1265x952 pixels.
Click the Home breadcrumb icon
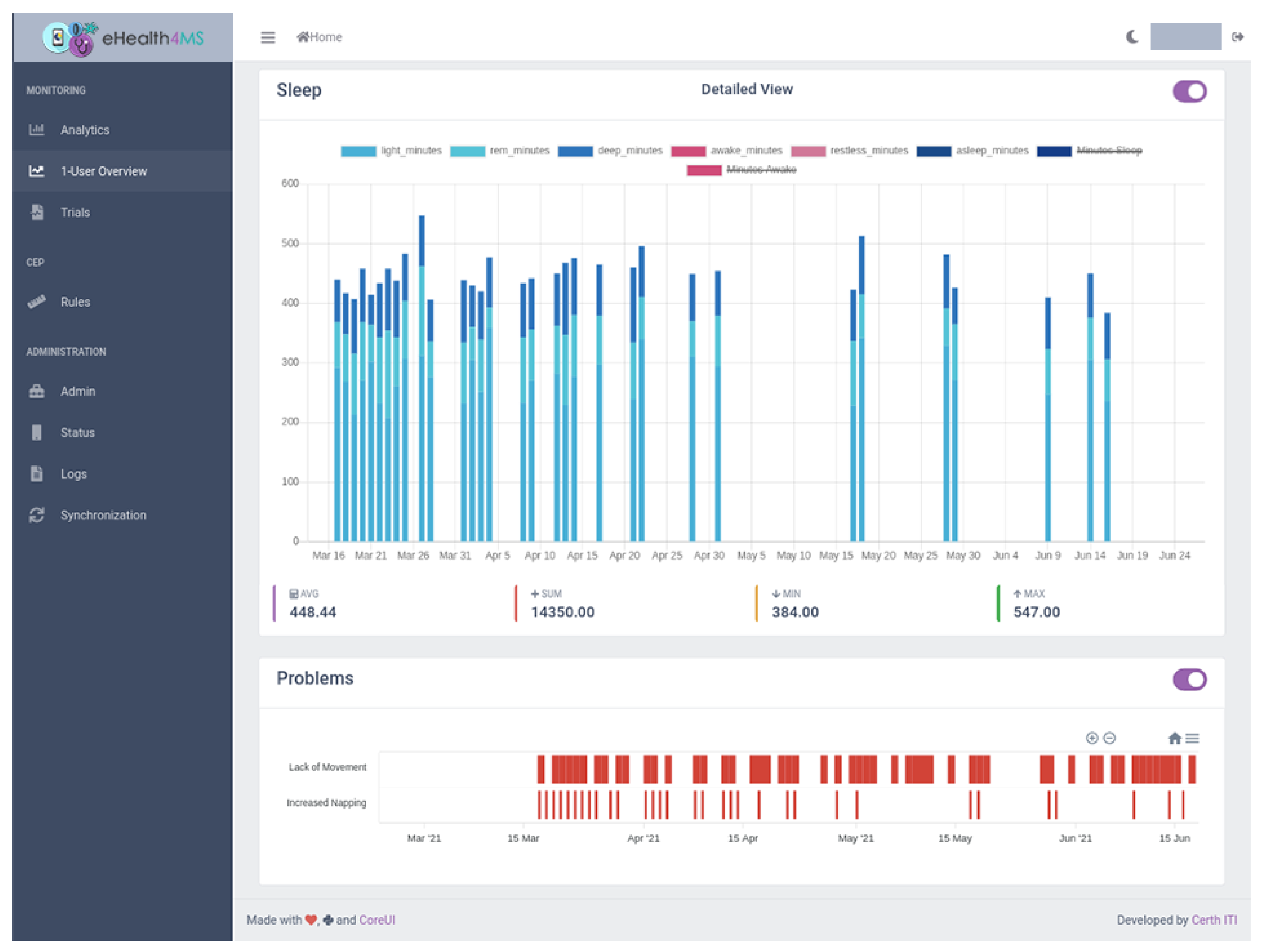click(303, 37)
